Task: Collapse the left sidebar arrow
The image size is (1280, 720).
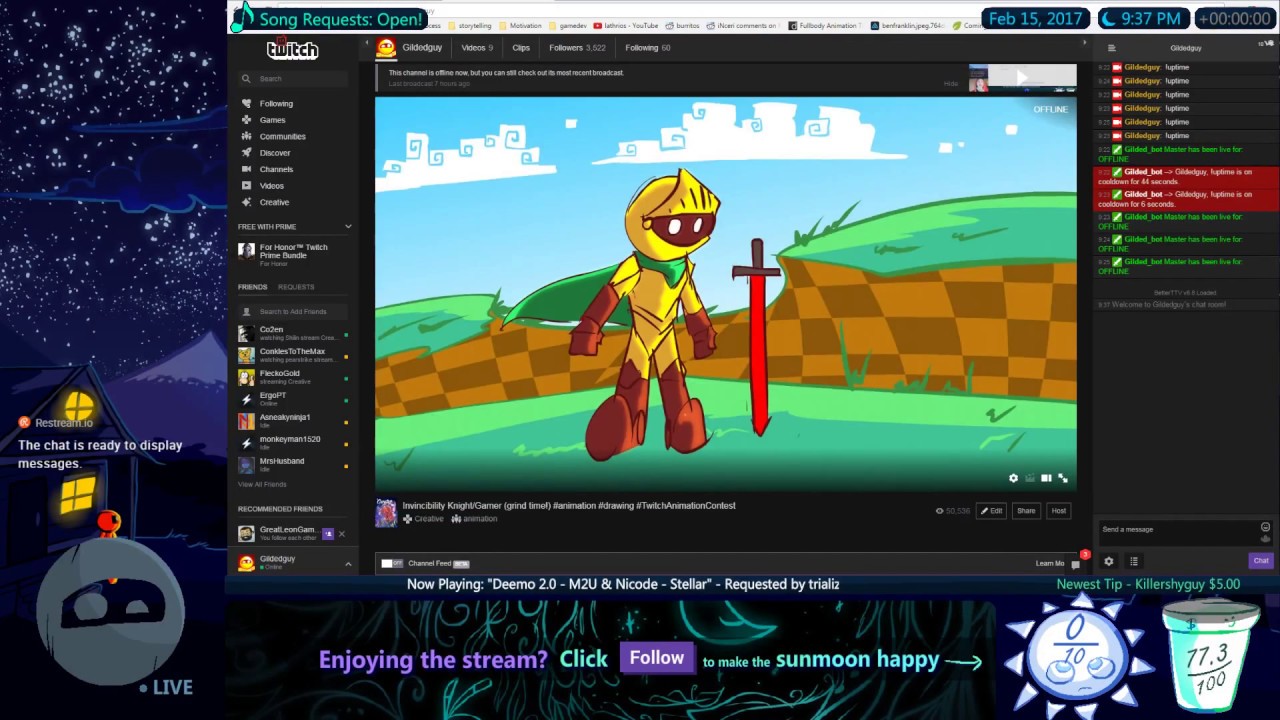Action: 366,42
